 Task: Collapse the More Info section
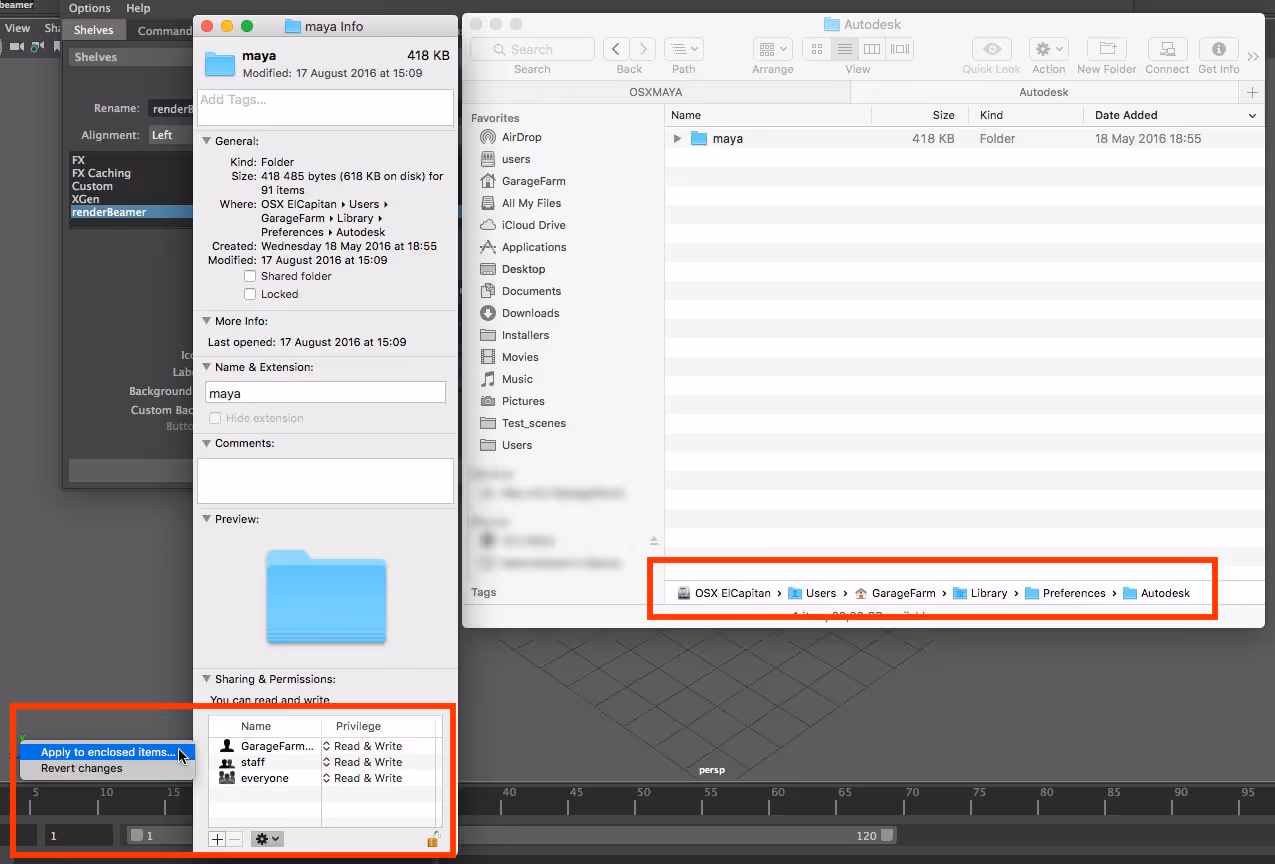point(207,321)
